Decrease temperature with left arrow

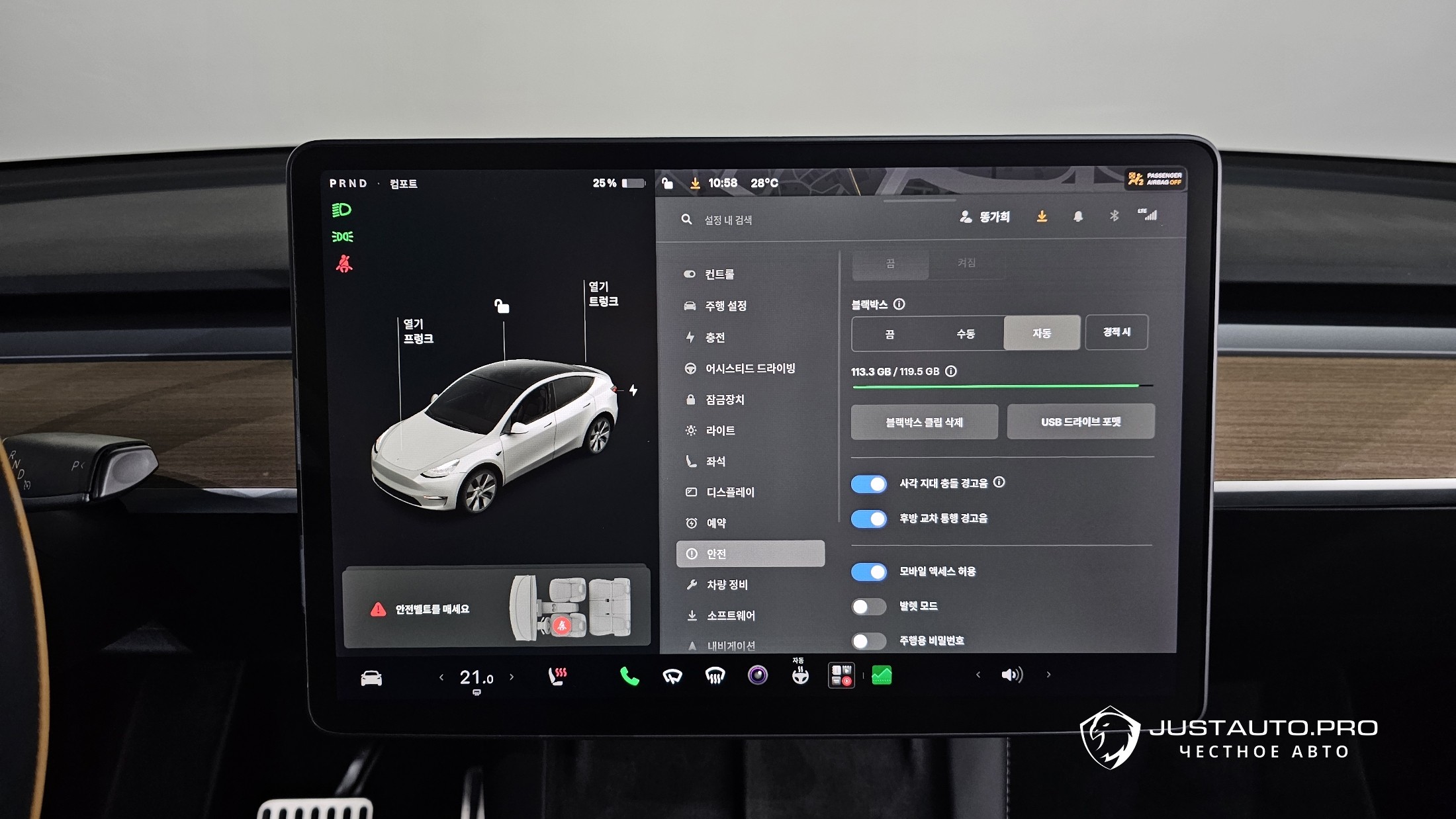point(441,677)
